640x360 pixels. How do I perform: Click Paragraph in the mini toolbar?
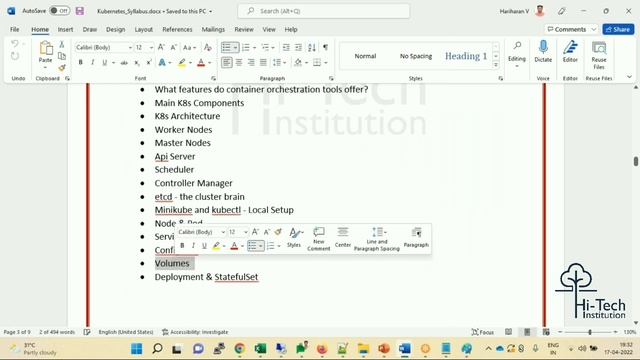416,238
